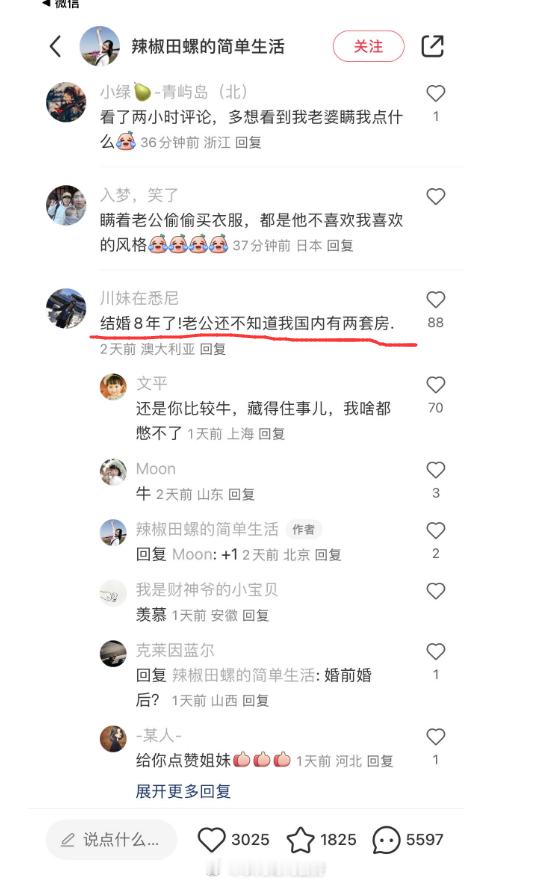Open author avatar in the header

point(100,46)
